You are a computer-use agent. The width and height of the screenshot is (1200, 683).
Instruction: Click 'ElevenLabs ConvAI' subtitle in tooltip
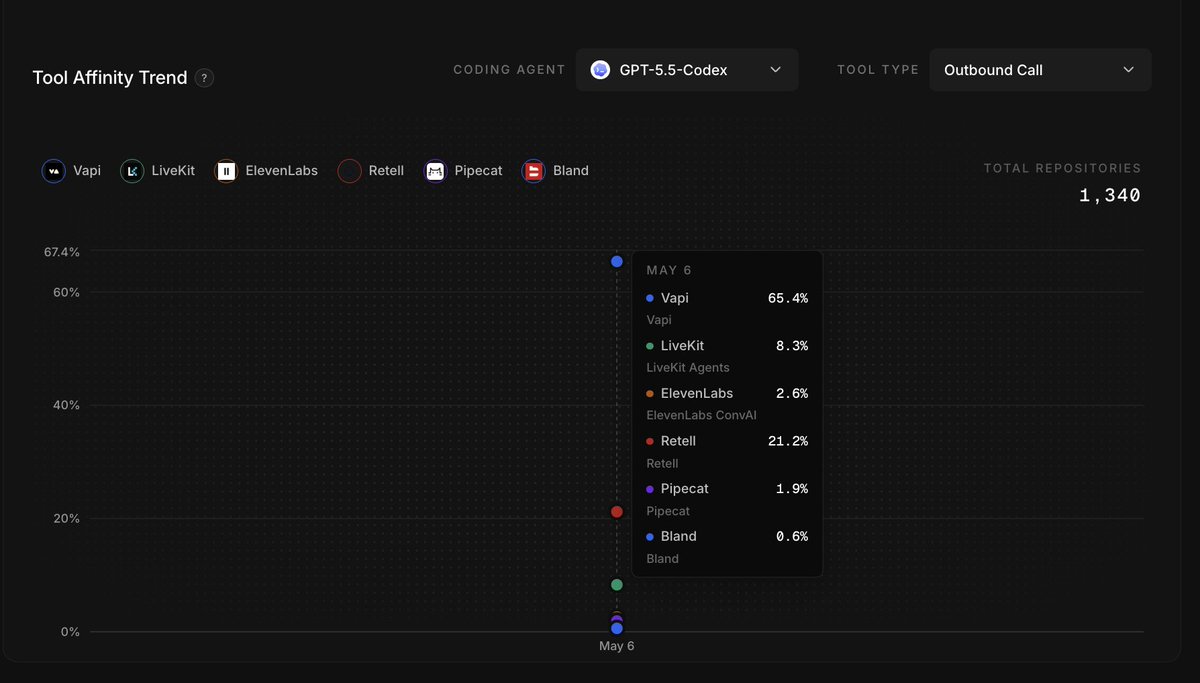702,415
